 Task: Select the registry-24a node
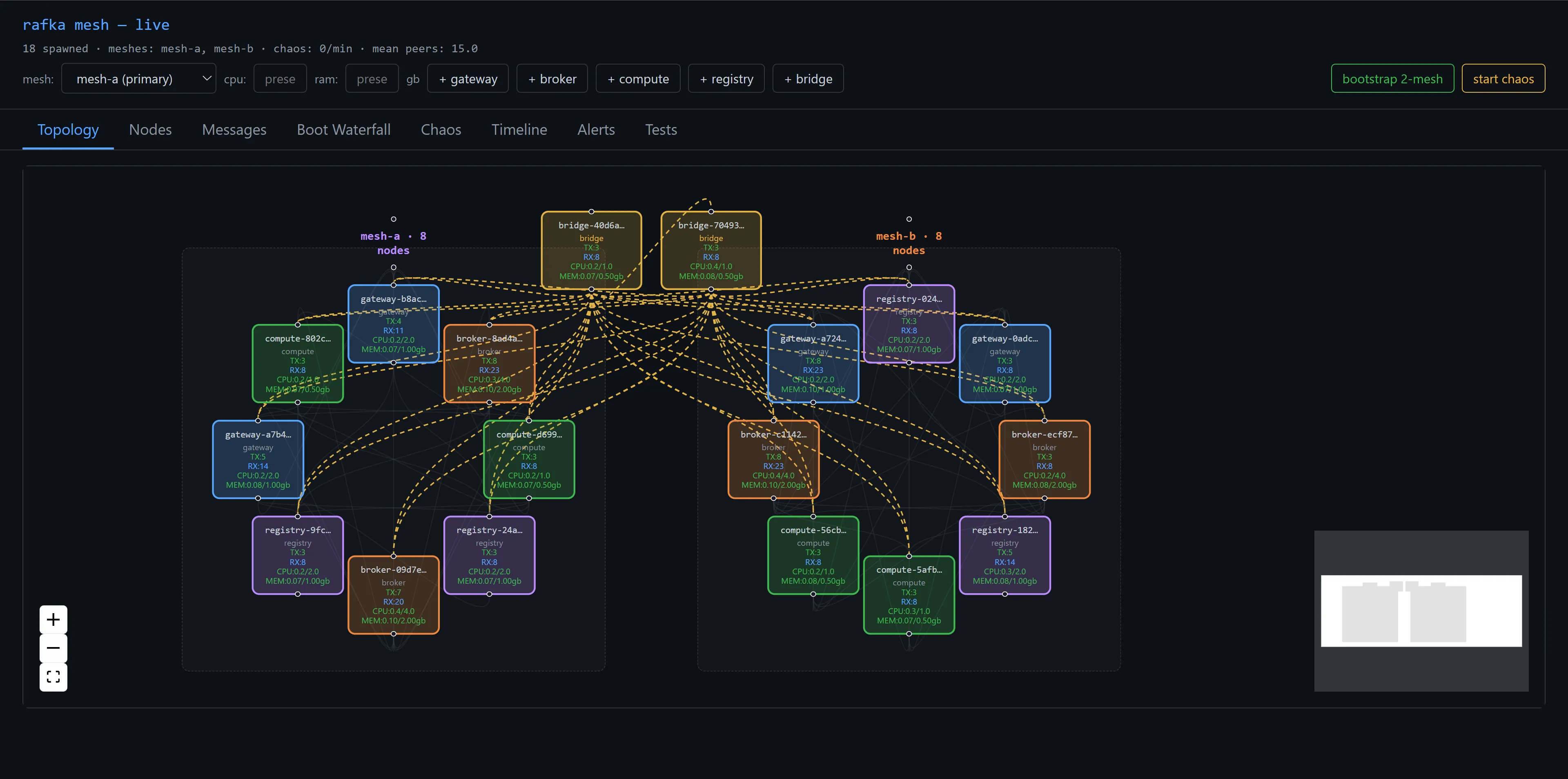(490, 556)
